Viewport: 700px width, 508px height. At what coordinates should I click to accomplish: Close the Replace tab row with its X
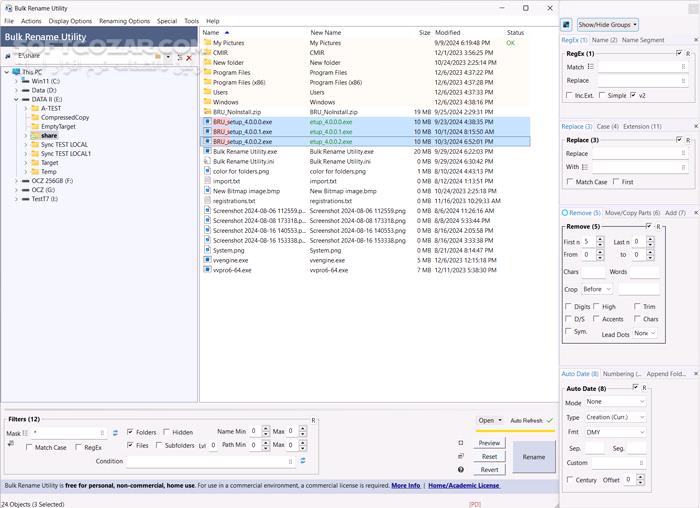tap(696, 127)
